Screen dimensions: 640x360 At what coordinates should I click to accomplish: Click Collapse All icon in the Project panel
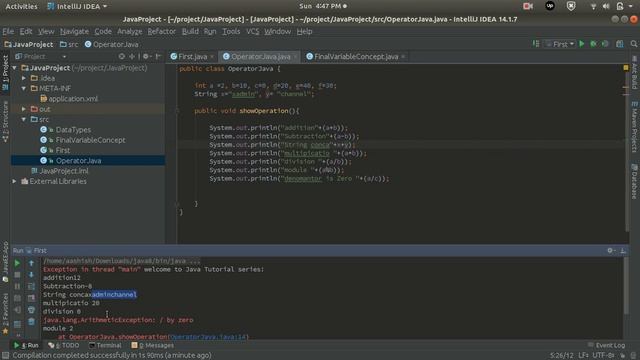point(132,56)
